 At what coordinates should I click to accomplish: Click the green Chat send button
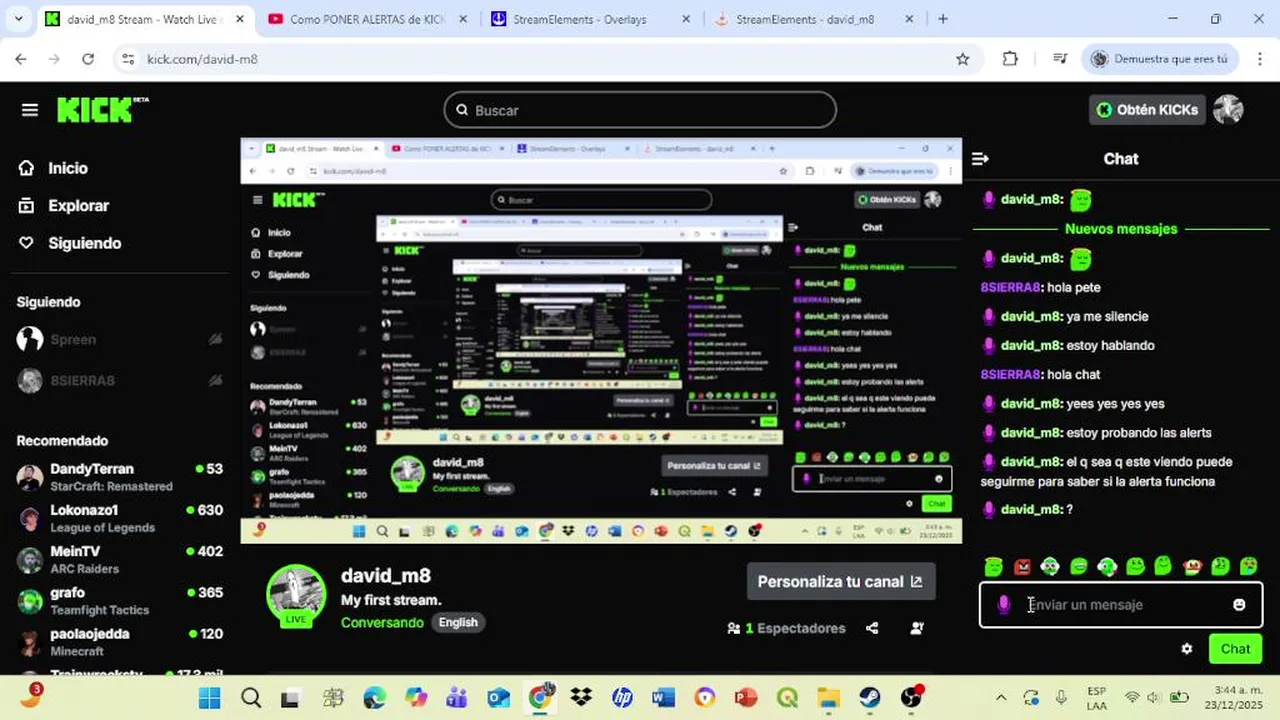(1235, 649)
